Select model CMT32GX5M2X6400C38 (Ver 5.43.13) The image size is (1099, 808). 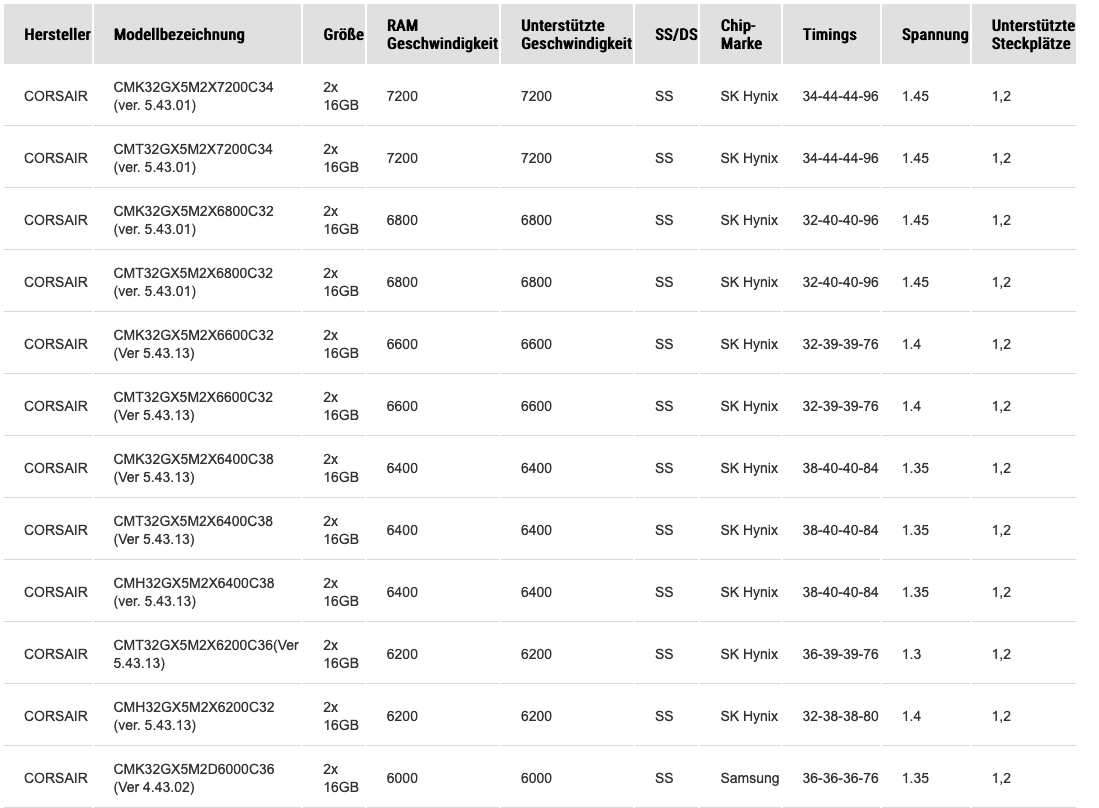tap(193, 530)
